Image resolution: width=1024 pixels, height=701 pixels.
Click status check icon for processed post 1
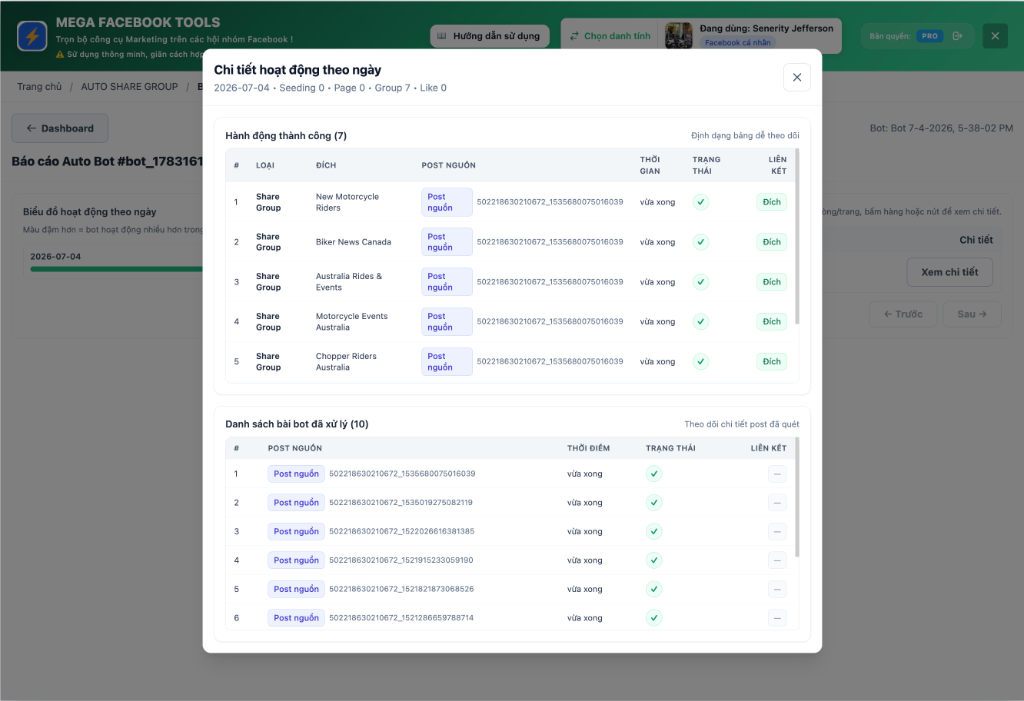pyautogui.click(x=654, y=474)
